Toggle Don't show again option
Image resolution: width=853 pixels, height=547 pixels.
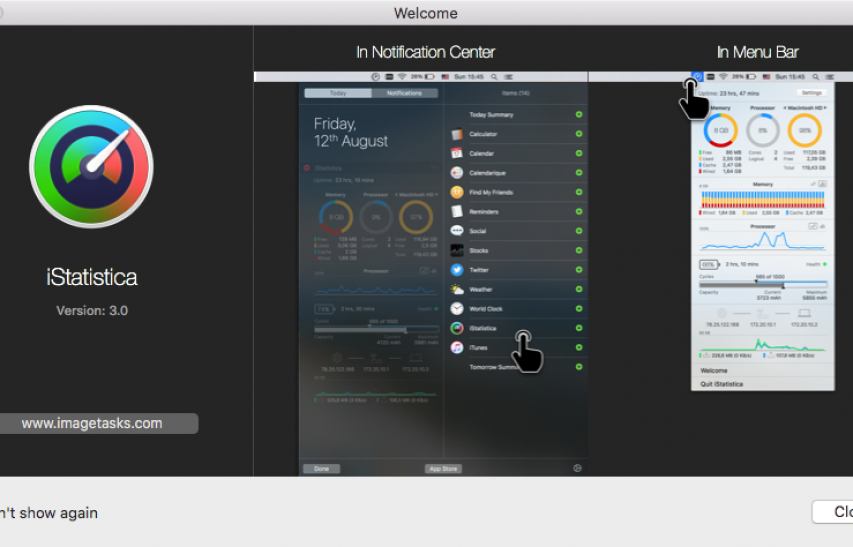click(x=49, y=513)
